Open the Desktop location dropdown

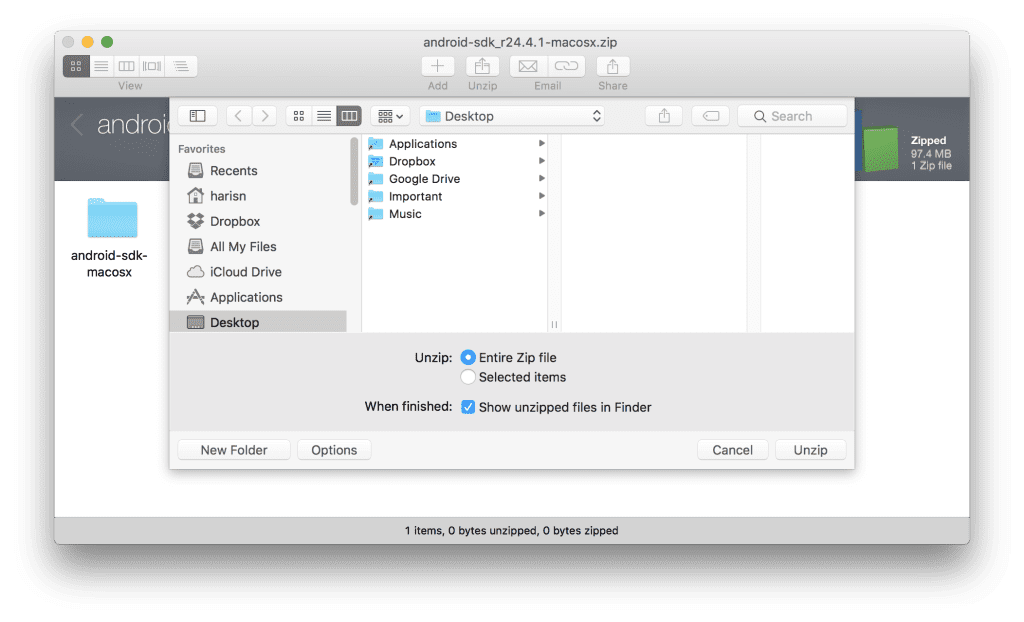tap(512, 115)
